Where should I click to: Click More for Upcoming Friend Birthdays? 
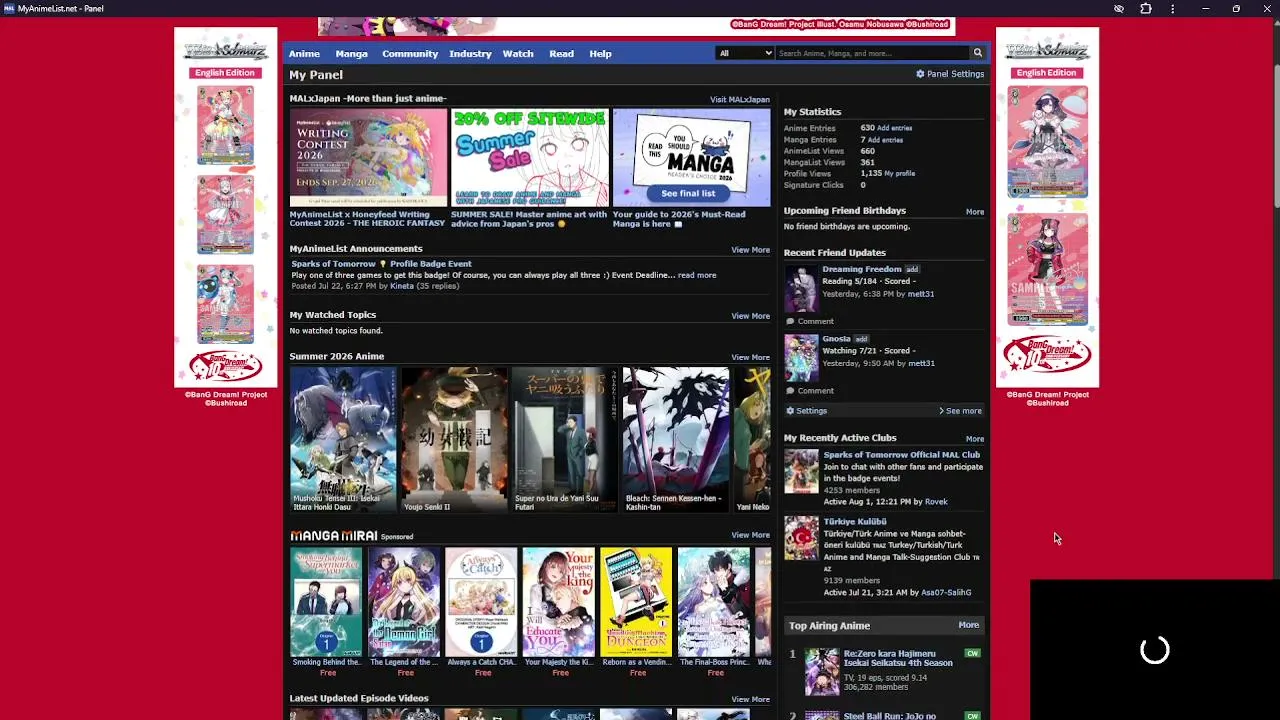[975, 212]
